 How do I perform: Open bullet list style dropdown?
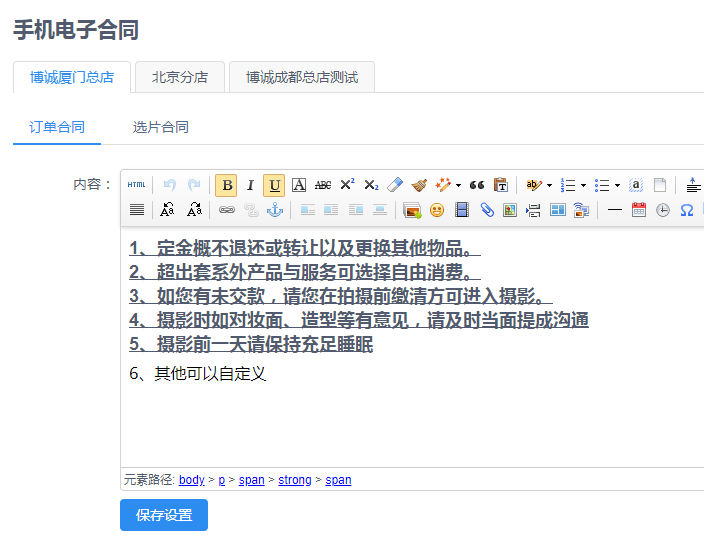pyautogui.click(x=617, y=185)
